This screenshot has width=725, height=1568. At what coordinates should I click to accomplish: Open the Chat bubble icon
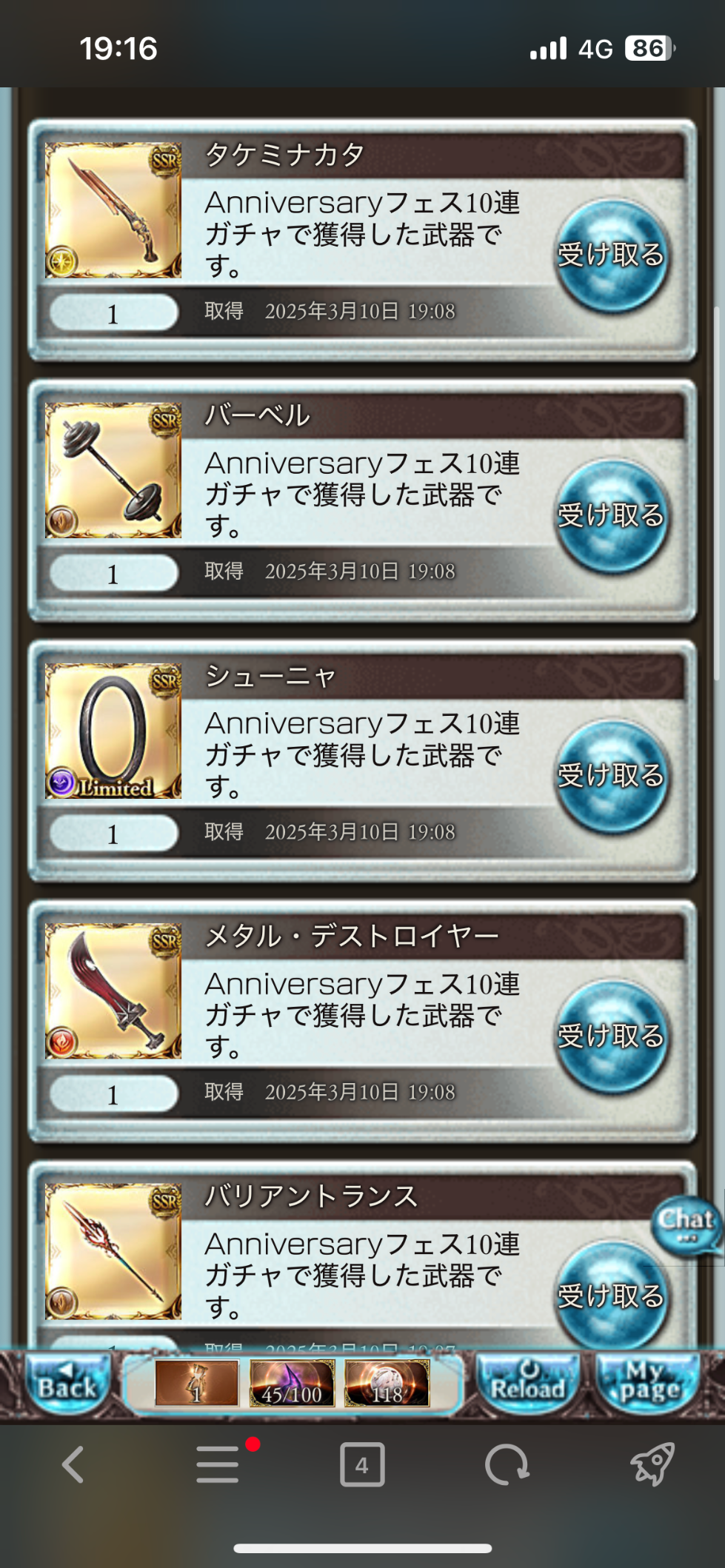coord(686,1227)
